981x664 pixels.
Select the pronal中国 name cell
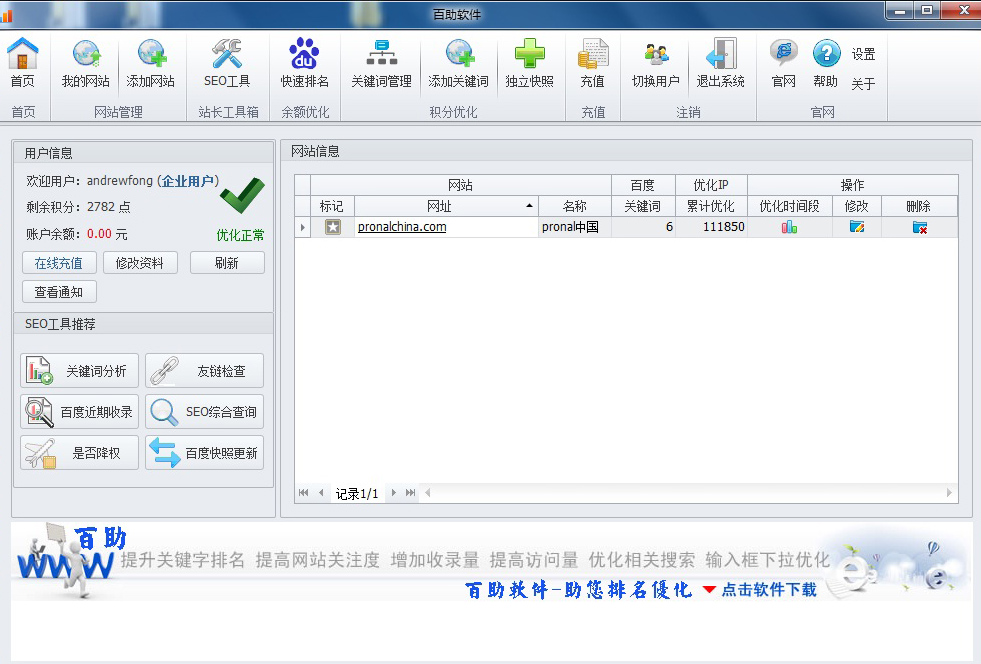pos(574,227)
